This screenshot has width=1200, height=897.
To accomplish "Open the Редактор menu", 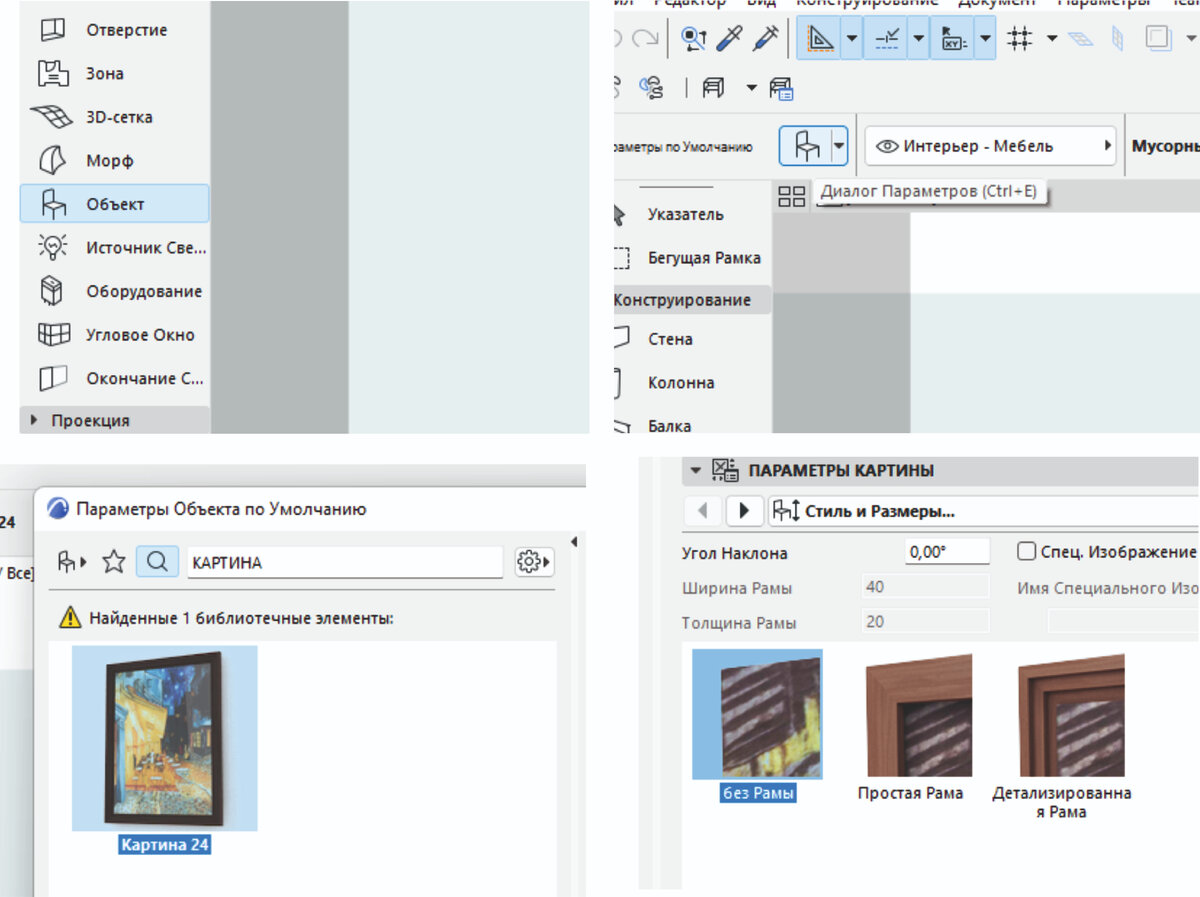I will point(689,3).
